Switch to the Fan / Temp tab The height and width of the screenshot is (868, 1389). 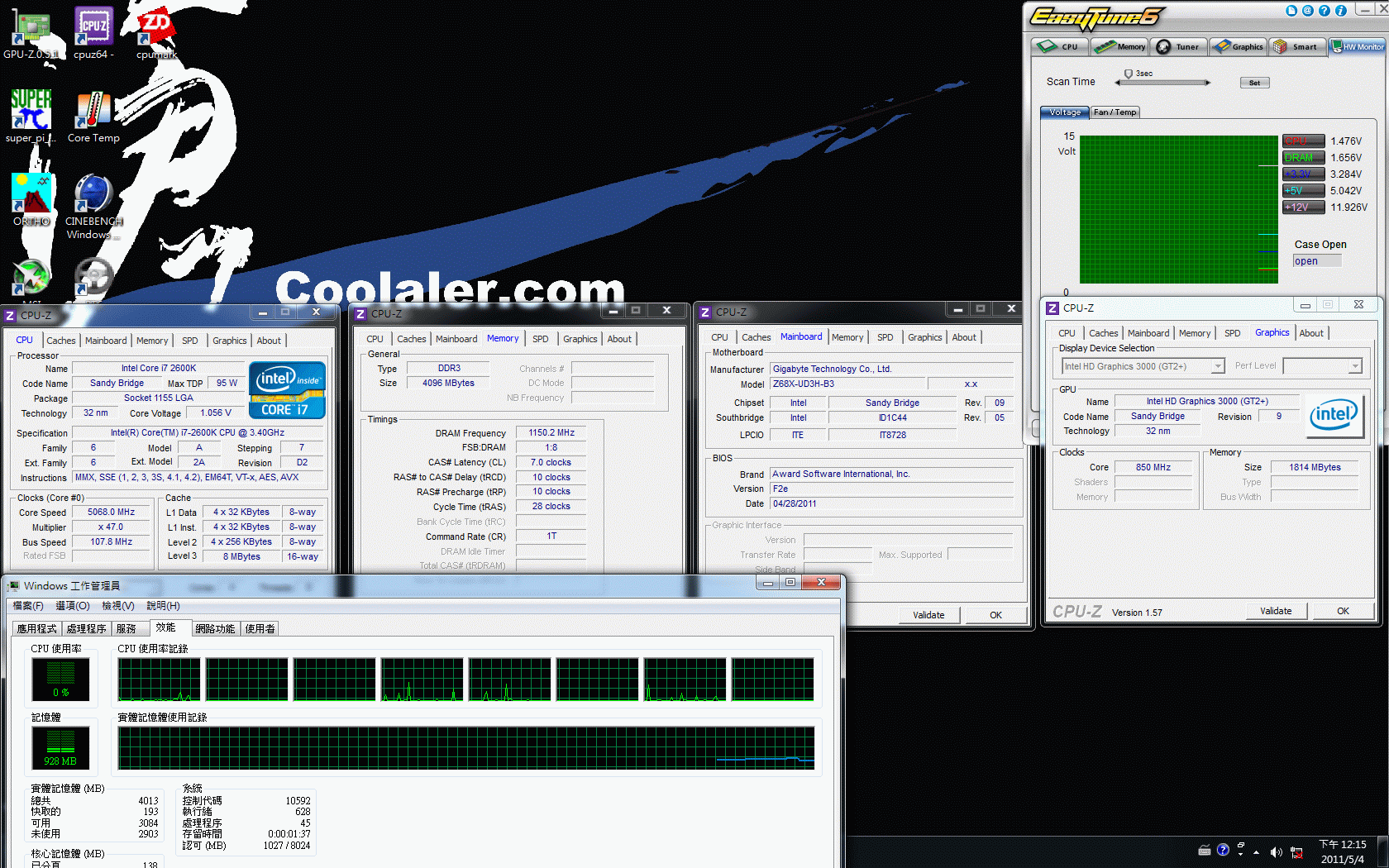coord(1115,112)
